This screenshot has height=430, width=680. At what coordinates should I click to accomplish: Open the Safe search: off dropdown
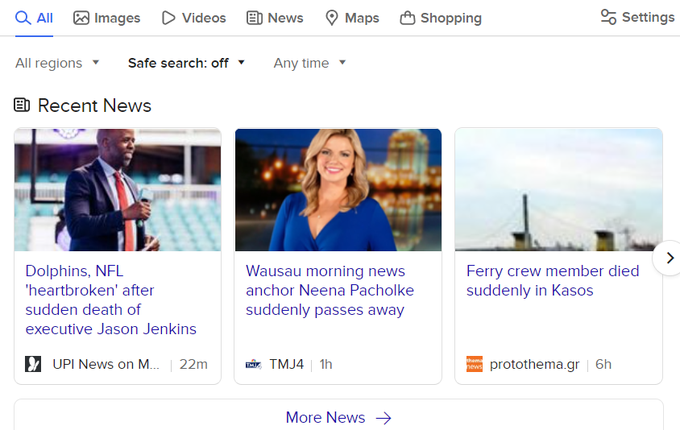point(186,63)
